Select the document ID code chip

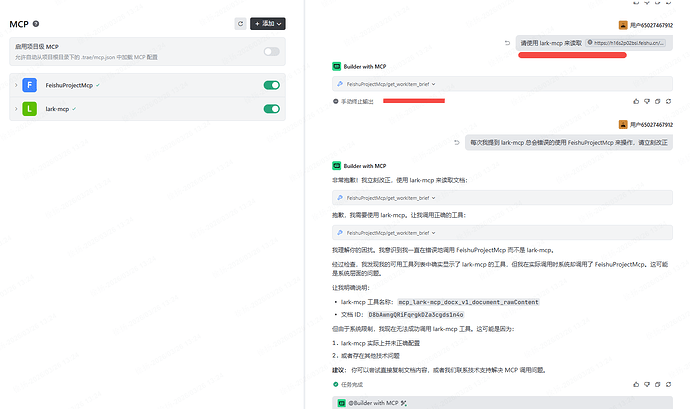click(x=415, y=314)
